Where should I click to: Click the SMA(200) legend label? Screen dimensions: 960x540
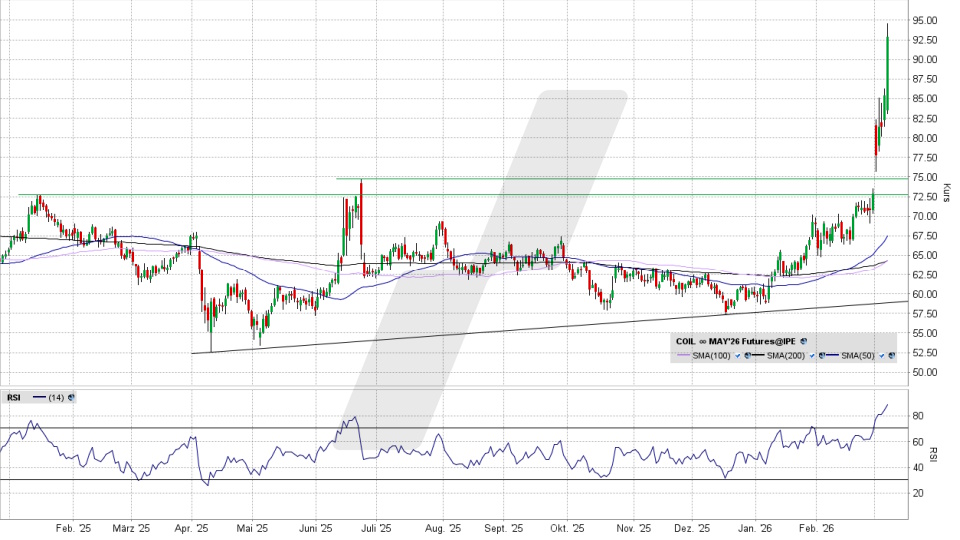[x=786, y=356]
